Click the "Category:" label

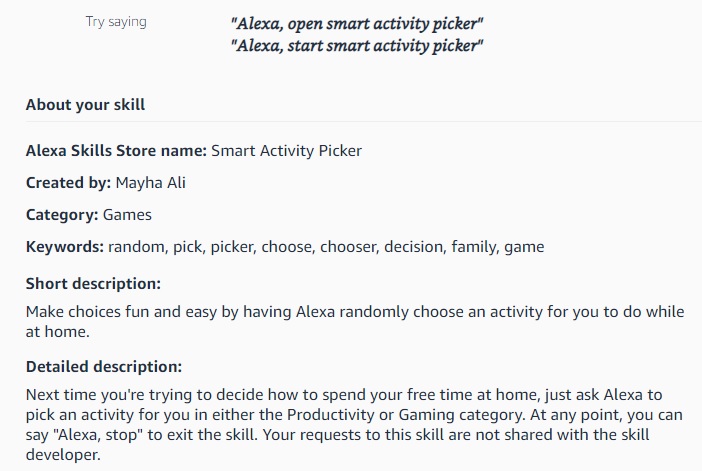[62, 214]
